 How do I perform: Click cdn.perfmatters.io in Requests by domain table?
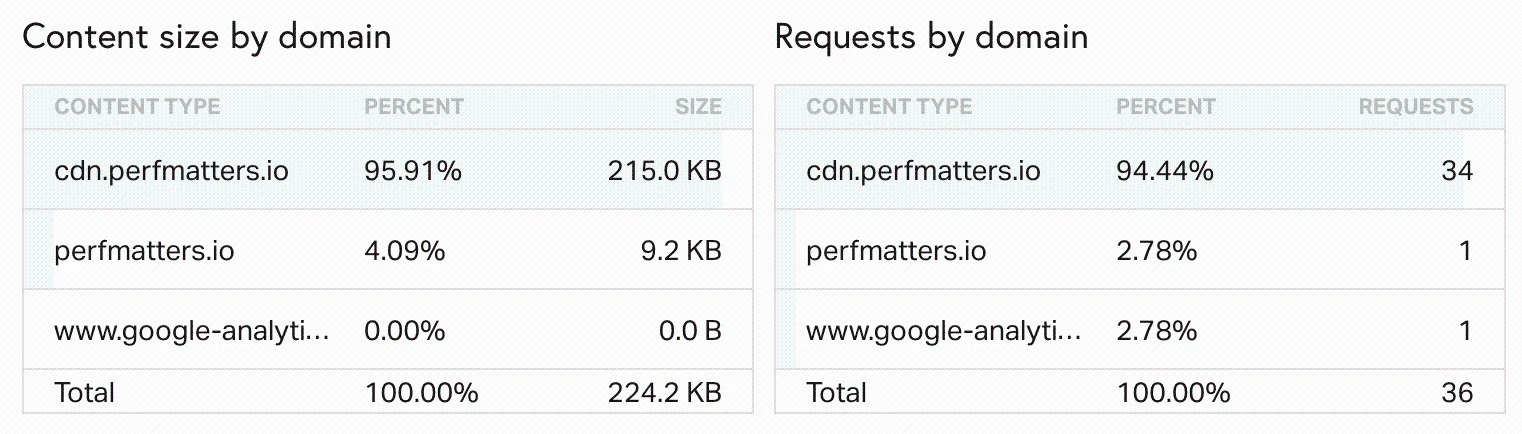coord(923,171)
